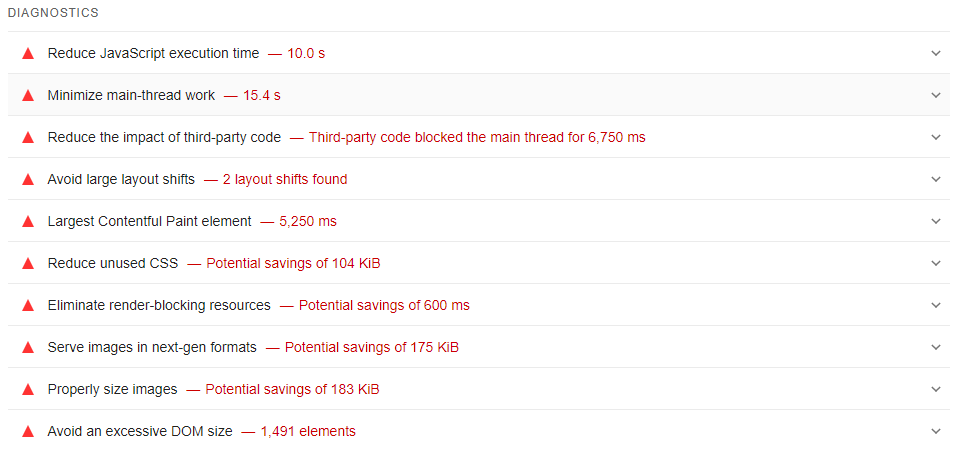Select the Serve images in next-gen formats title
Image resolution: width=957 pixels, height=451 pixels.
(x=152, y=347)
